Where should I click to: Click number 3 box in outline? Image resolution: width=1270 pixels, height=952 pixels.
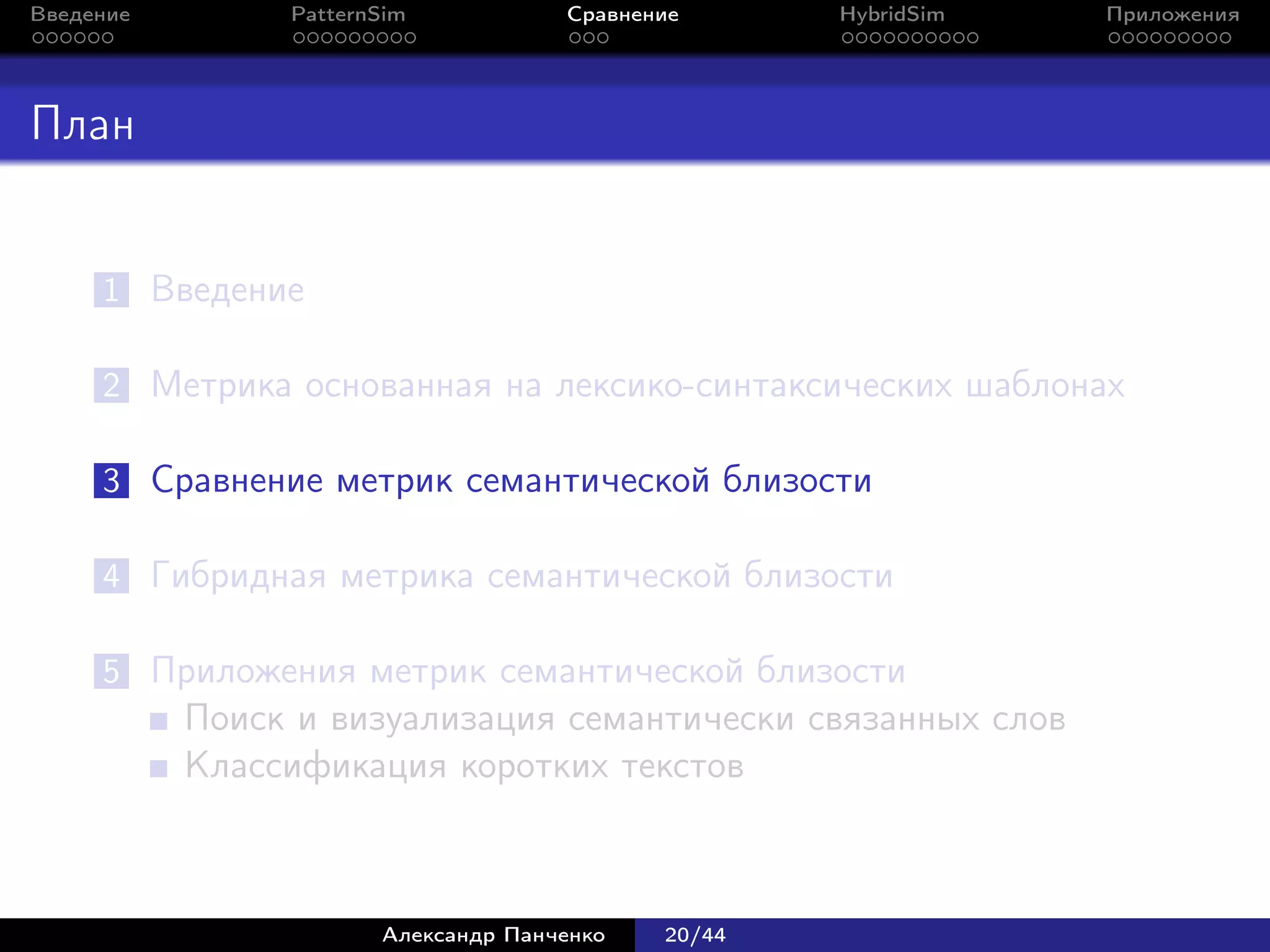(x=112, y=480)
